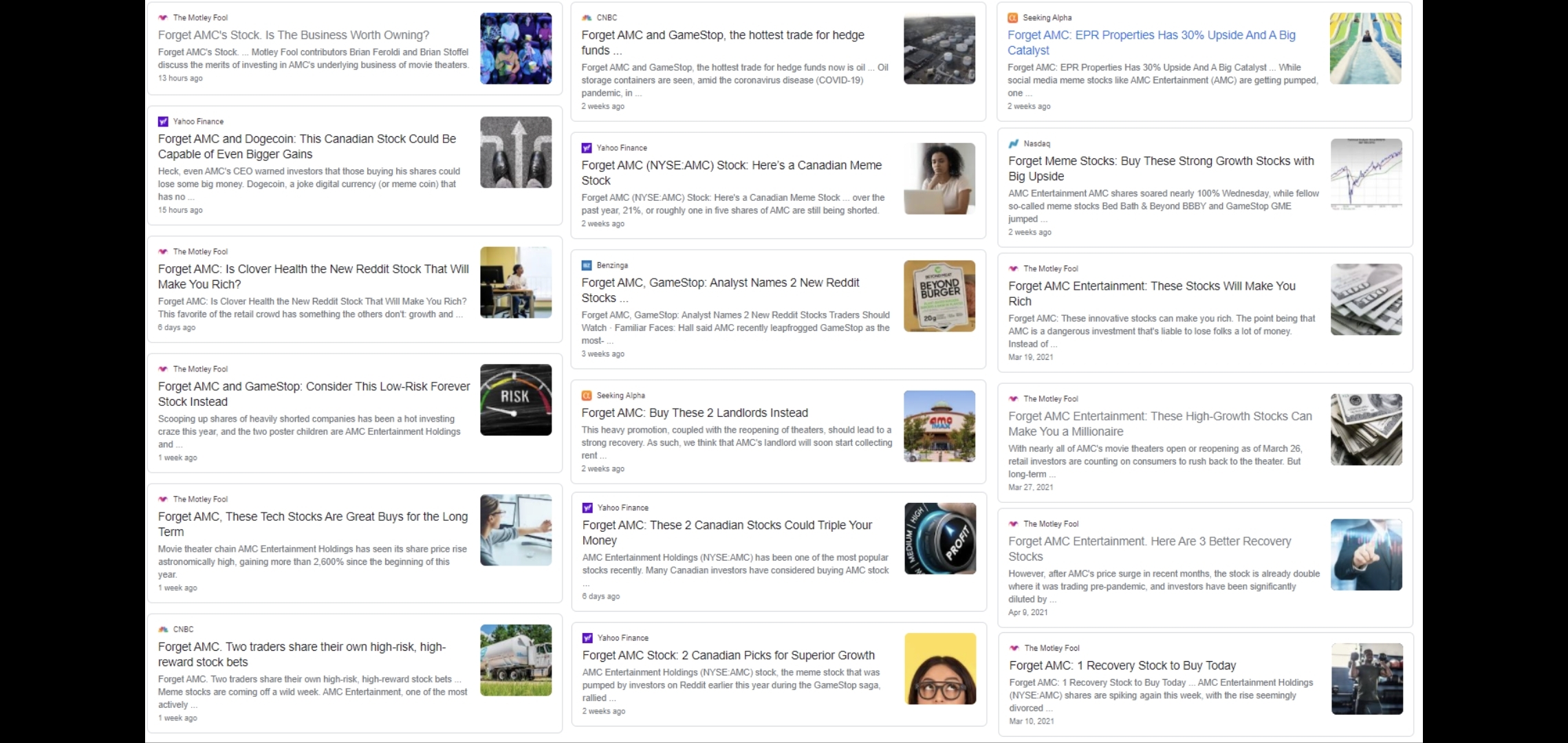Click Yahoo Finance icon above 'Superior Growth' article
1568x743 pixels.
point(587,638)
